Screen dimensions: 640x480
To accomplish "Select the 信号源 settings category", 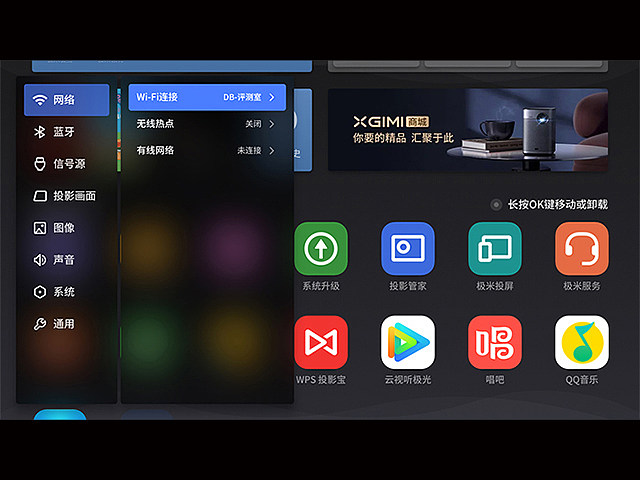I will (x=67, y=164).
